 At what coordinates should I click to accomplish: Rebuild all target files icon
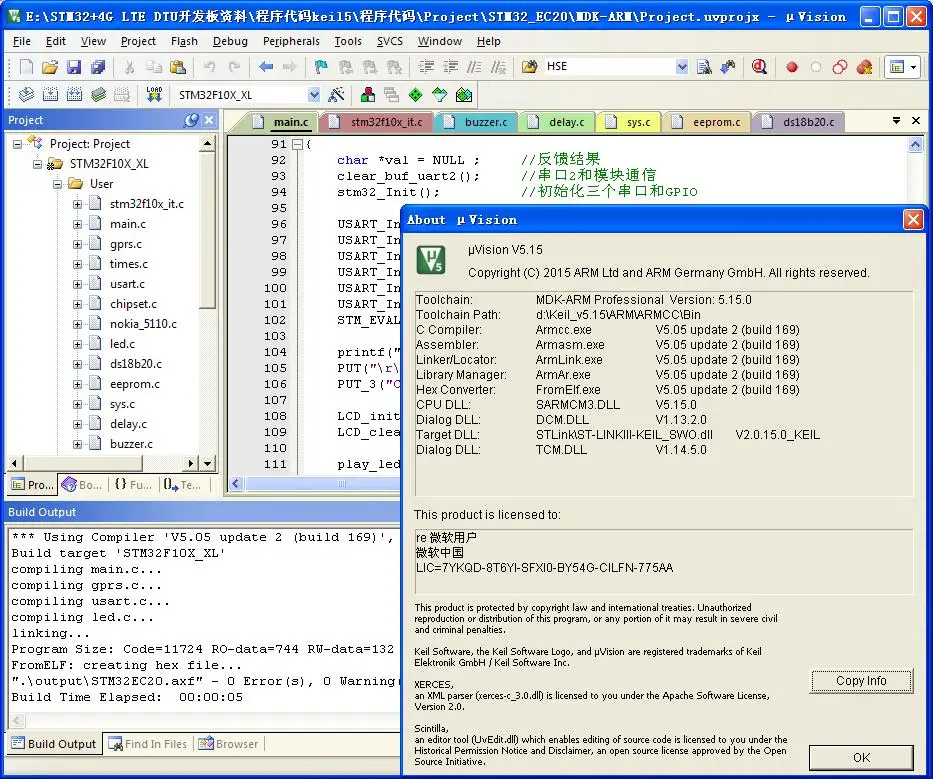pos(74,95)
